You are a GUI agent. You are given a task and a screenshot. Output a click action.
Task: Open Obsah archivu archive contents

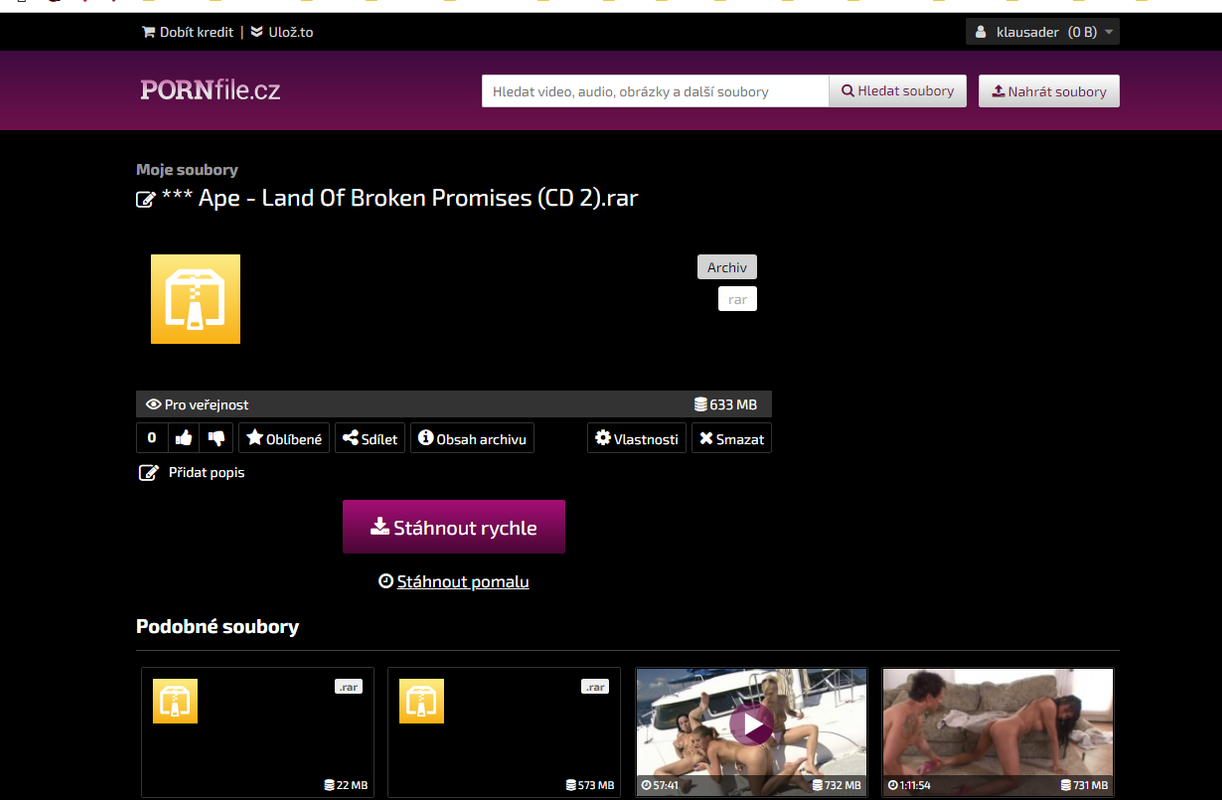[x=472, y=438]
